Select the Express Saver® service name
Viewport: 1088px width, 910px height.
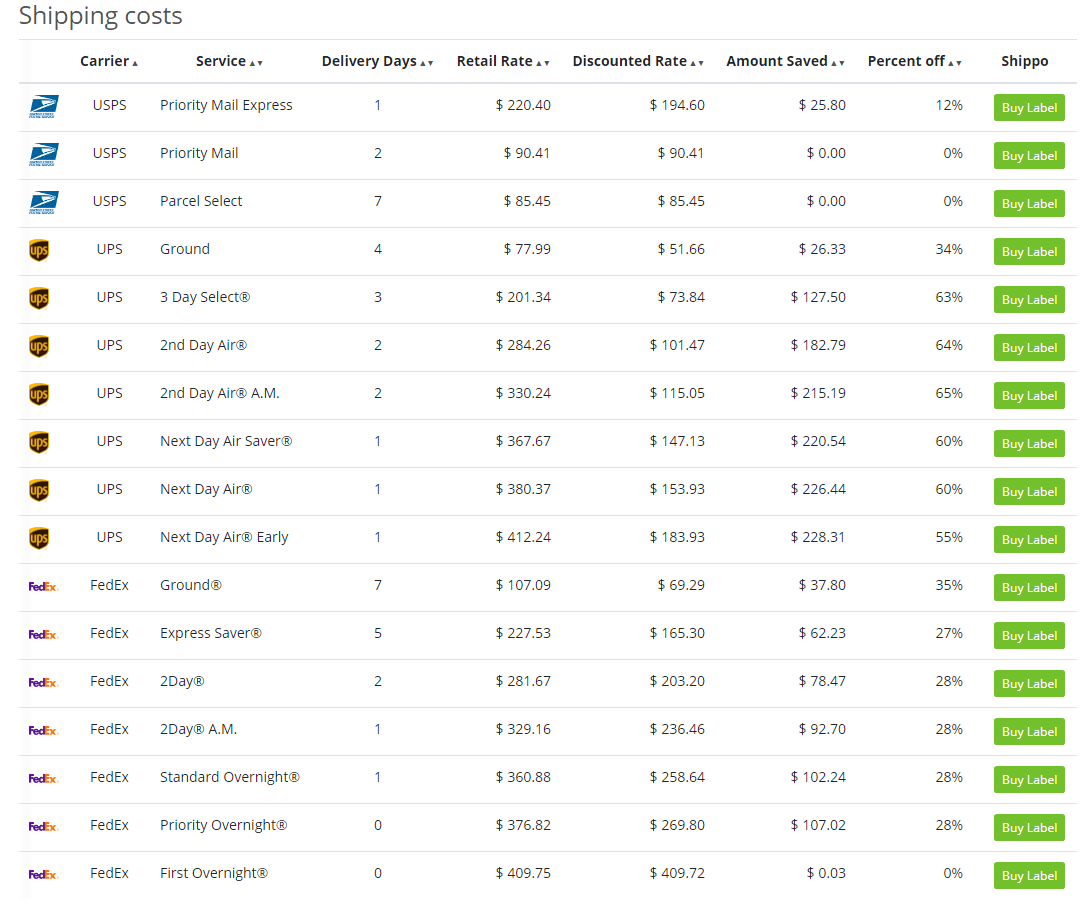210,633
